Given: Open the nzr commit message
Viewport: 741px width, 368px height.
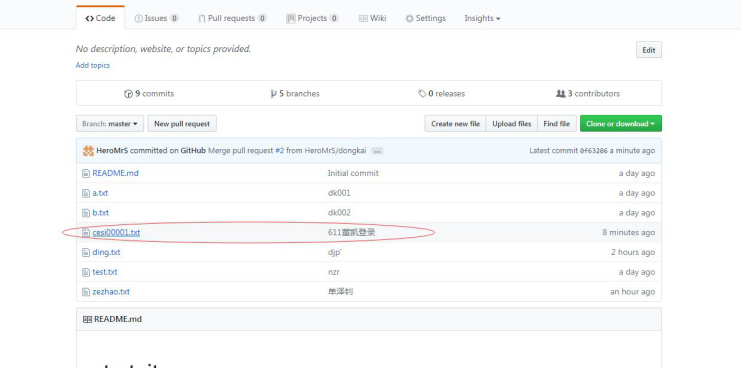Looking at the screenshot, I should (334, 272).
